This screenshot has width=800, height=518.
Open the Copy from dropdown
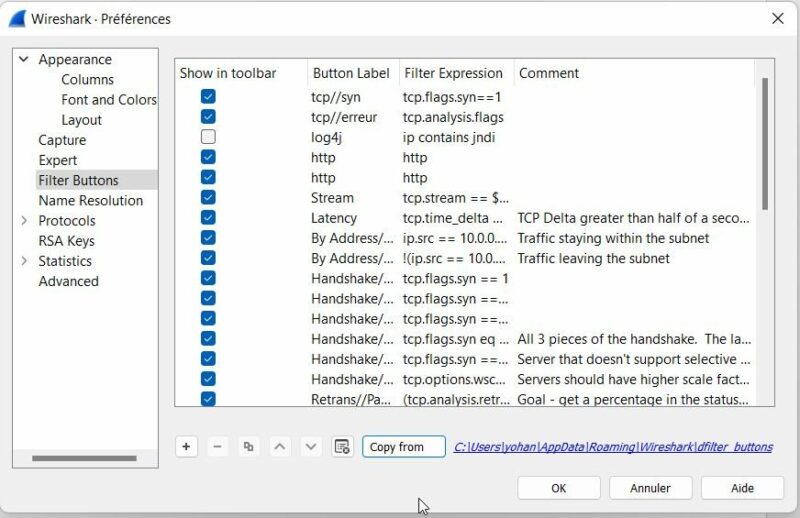tap(404, 447)
